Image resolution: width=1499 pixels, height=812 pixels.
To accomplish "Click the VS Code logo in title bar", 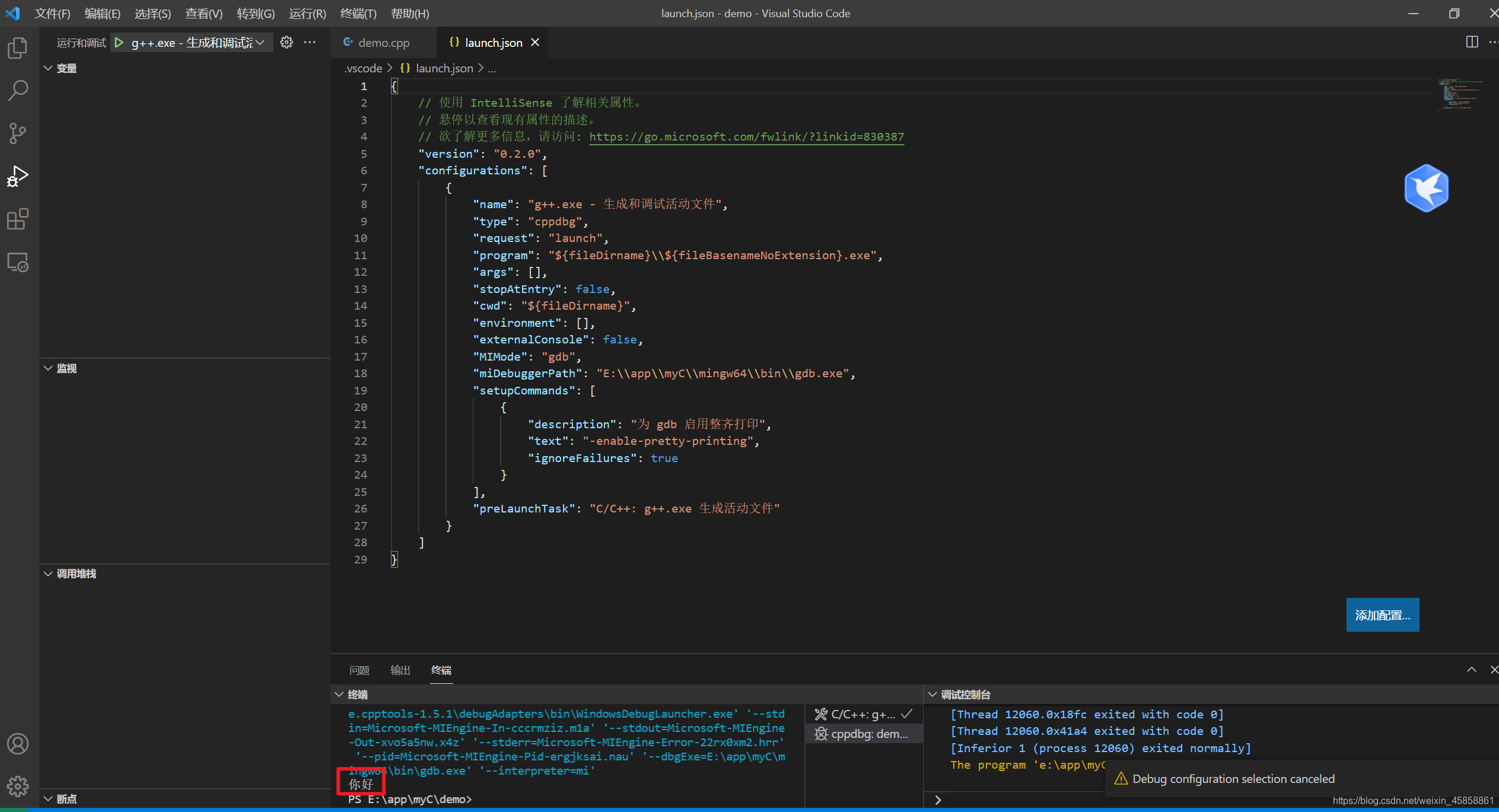I will 12,13.
